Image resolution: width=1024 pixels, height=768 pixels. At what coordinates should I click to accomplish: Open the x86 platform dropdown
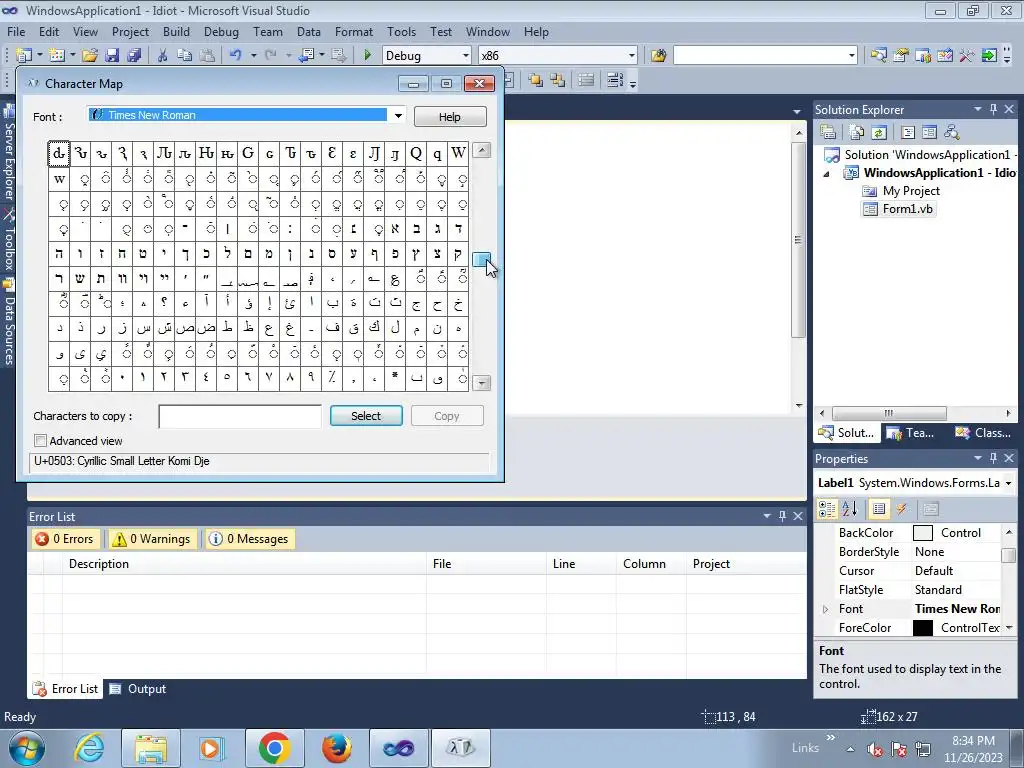(x=632, y=56)
